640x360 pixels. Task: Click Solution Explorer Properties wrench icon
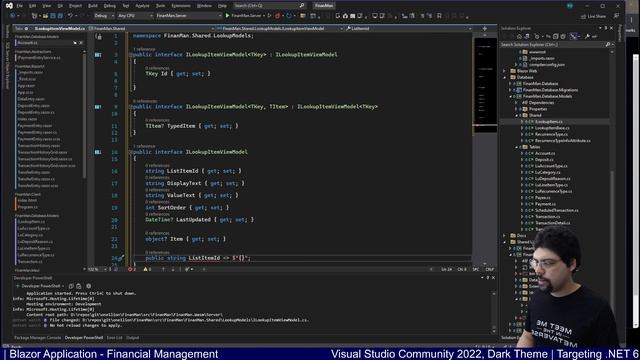point(587,36)
